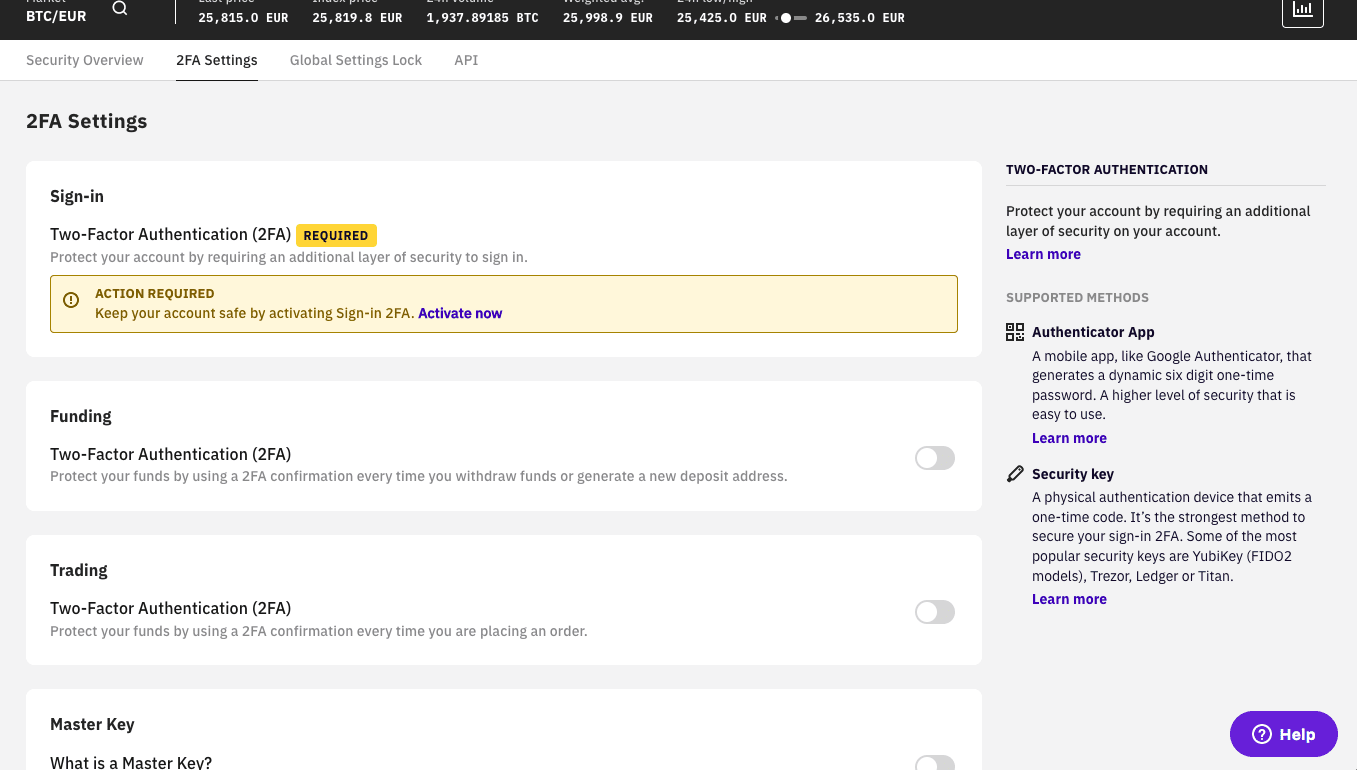The height and width of the screenshot is (770, 1357).
Task: Click the REQUIRED badge
Action: (336, 236)
